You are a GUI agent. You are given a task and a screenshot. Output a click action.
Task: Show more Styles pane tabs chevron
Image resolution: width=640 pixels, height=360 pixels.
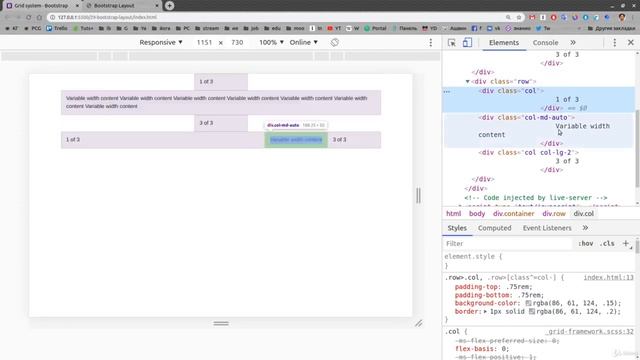click(x=585, y=228)
